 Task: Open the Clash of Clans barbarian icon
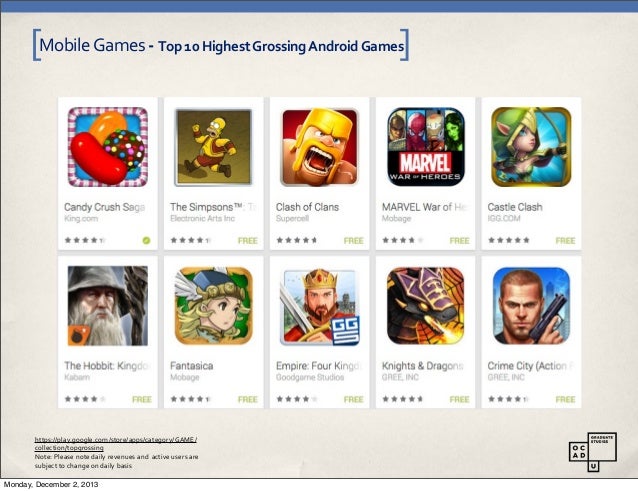320,147
